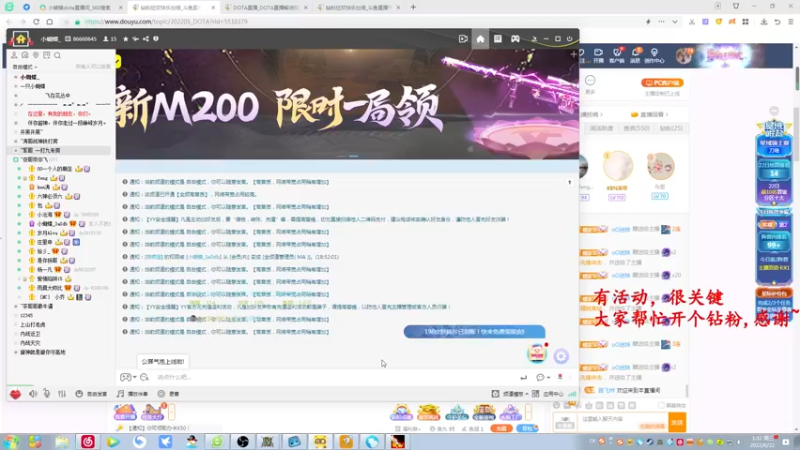Click the star favorite icon in YY header
The height and width of the screenshot is (450, 800).
tap(126, 39)
